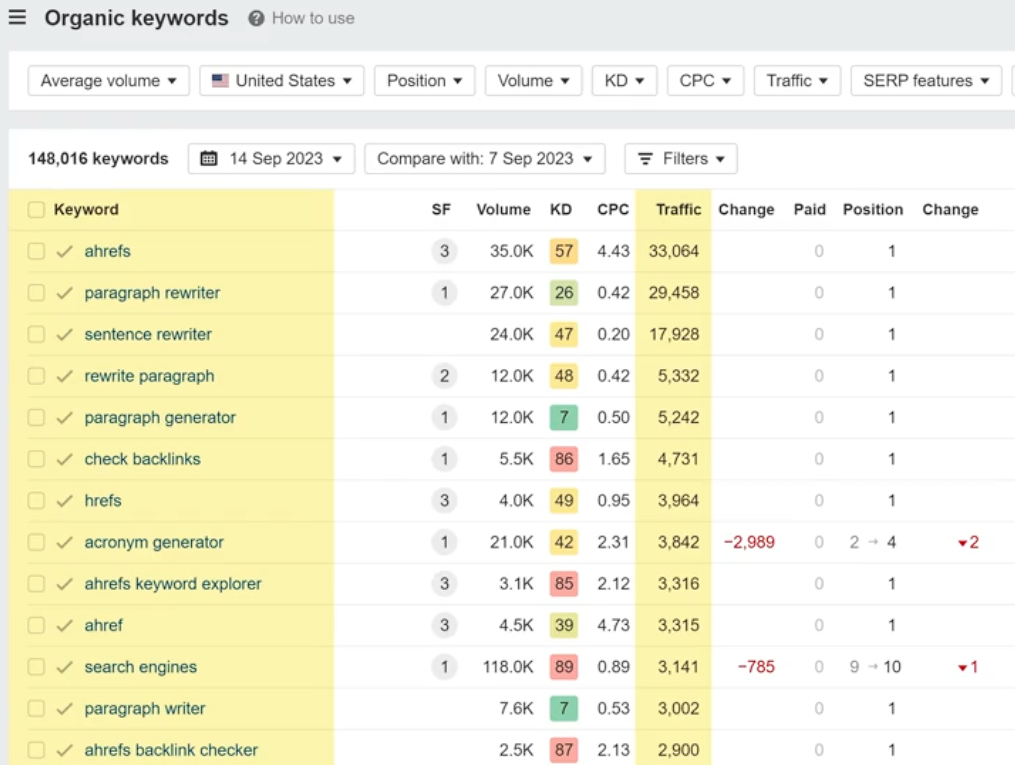Open the ahrefs backlink checker keyword link
1015x765 pixels.
point(171,749)
